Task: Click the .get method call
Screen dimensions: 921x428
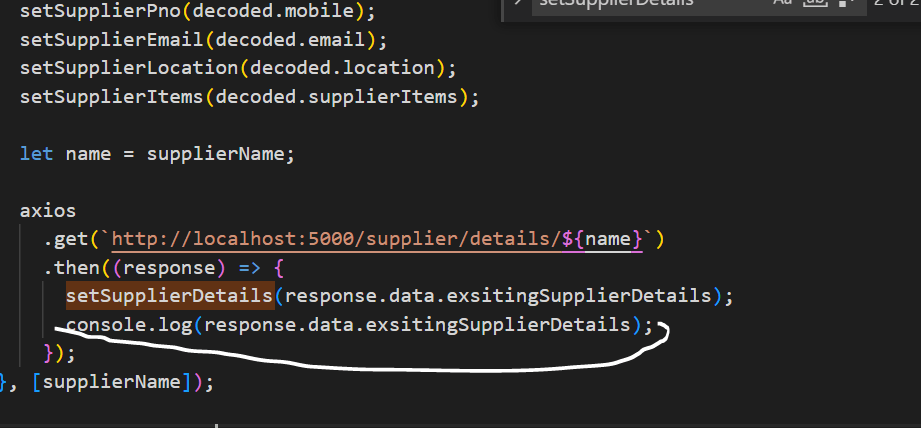Action: click(x=66, y=240)
